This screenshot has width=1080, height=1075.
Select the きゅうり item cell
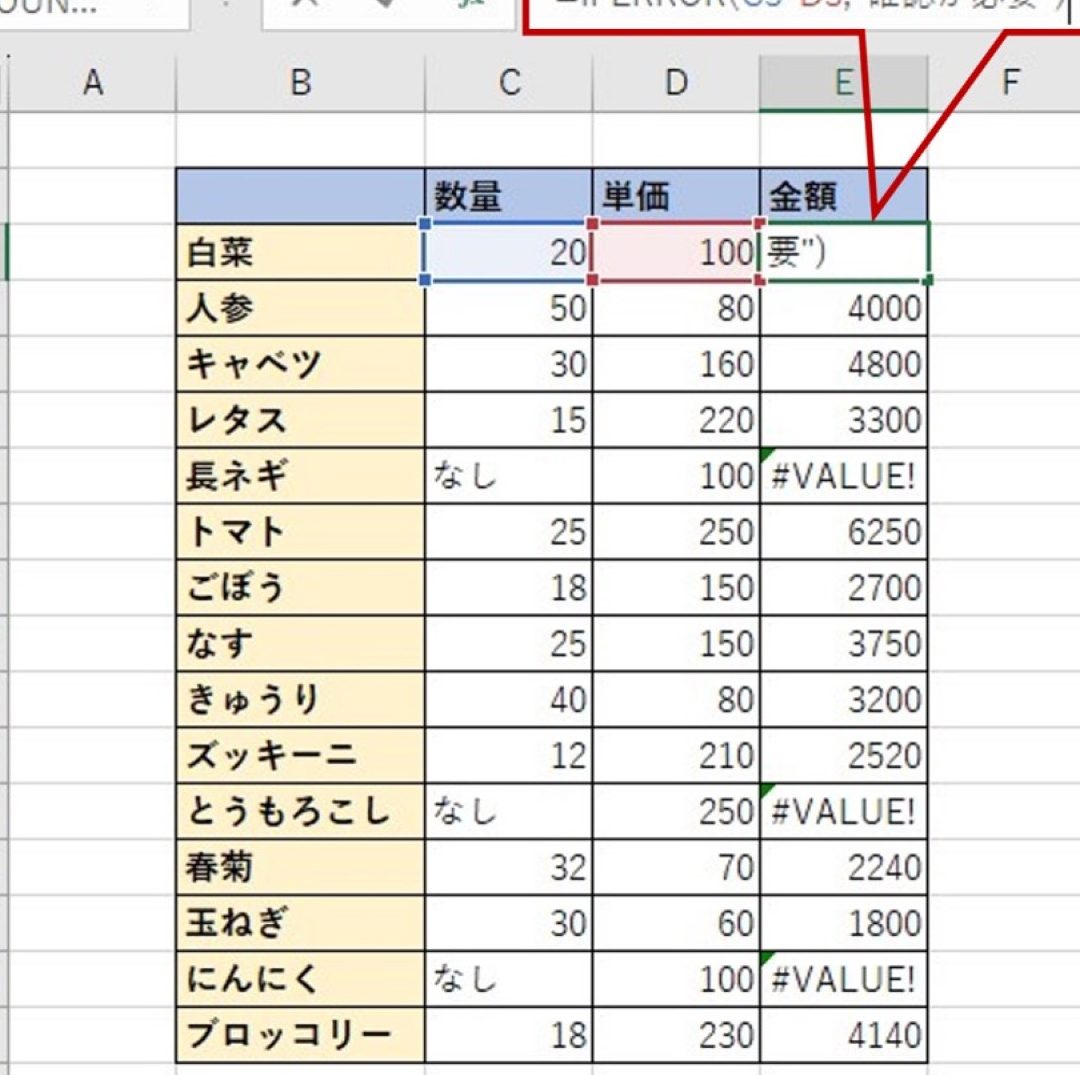point(300,700)
